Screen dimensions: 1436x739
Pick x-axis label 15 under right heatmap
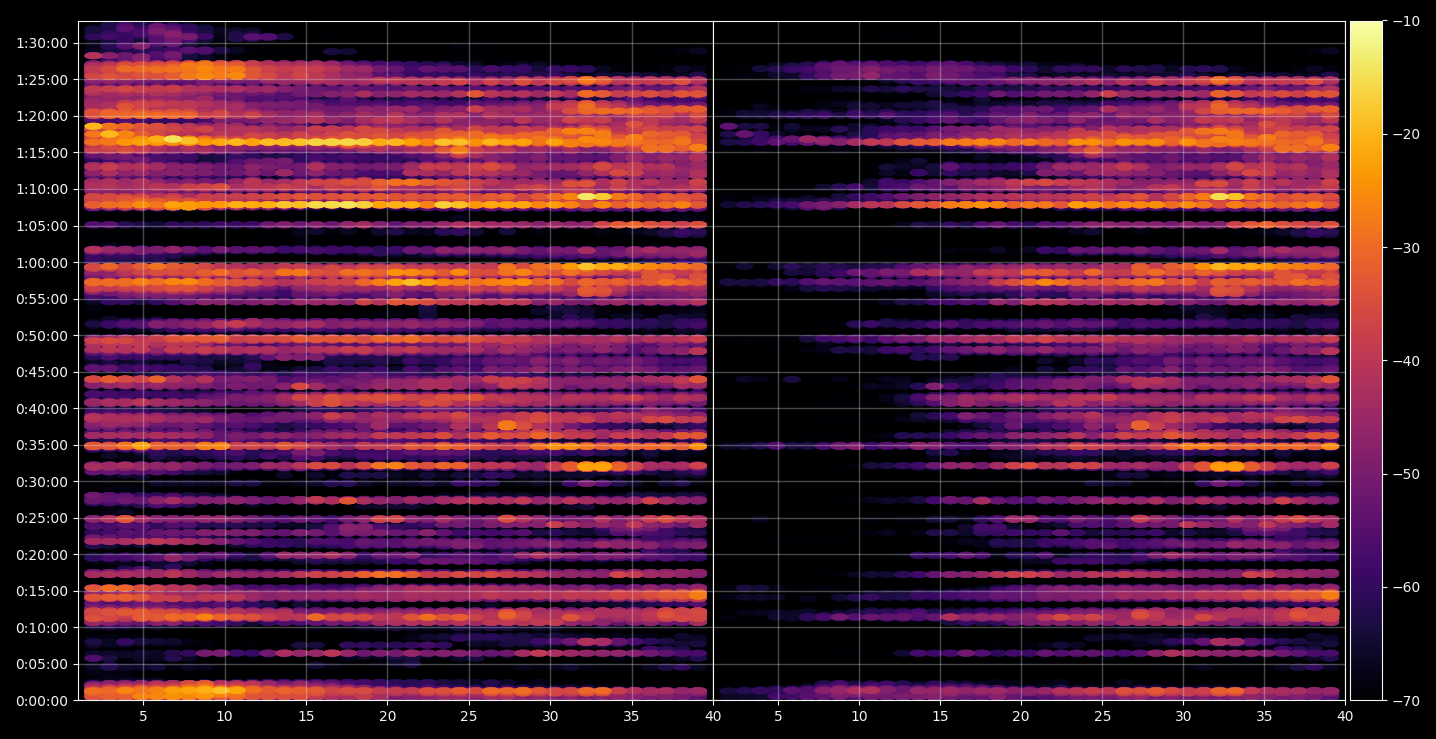(x=940, y=717)
